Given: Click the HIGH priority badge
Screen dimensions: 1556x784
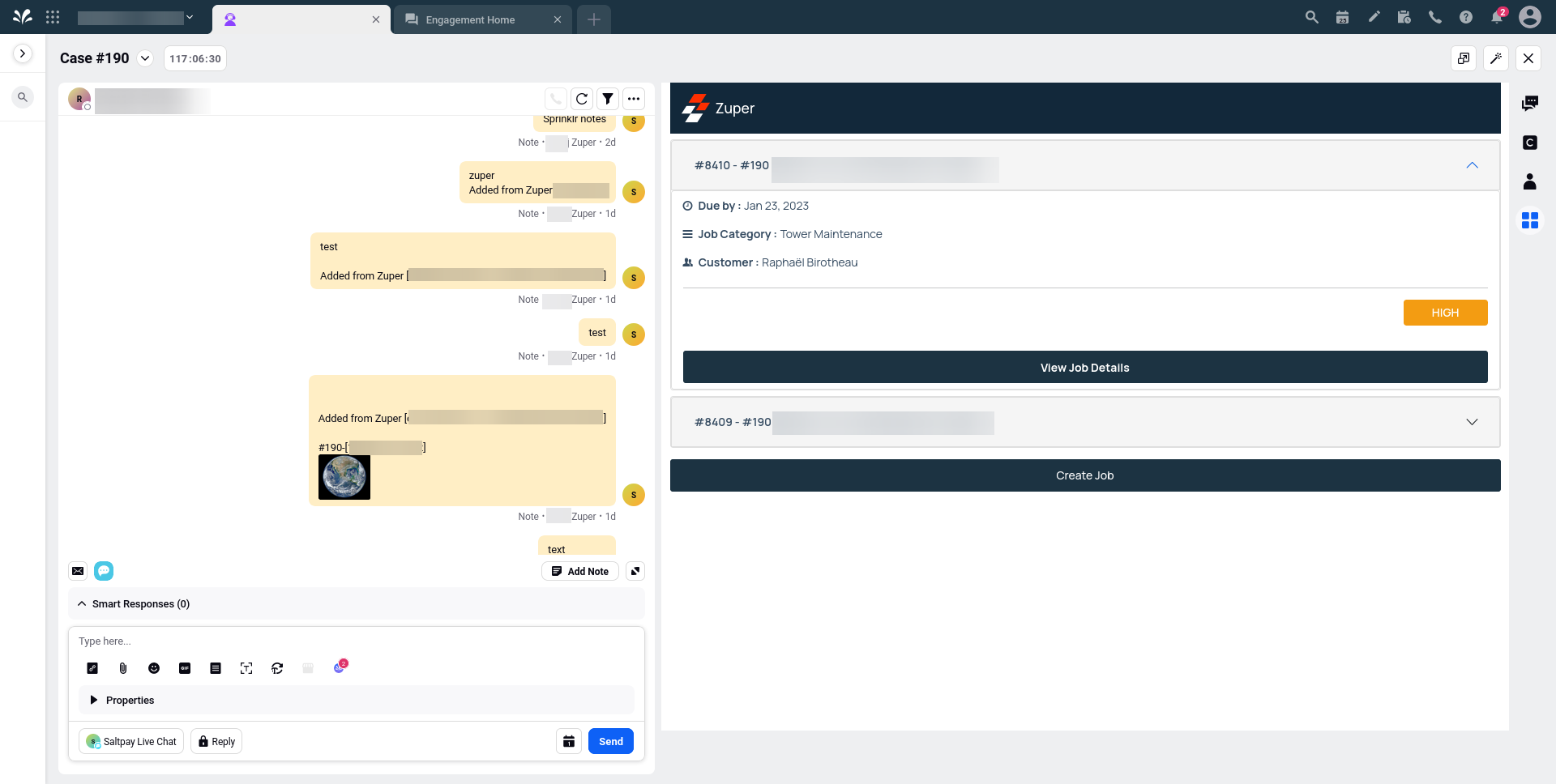Looking at the screenshot, I should [1445, 313].
